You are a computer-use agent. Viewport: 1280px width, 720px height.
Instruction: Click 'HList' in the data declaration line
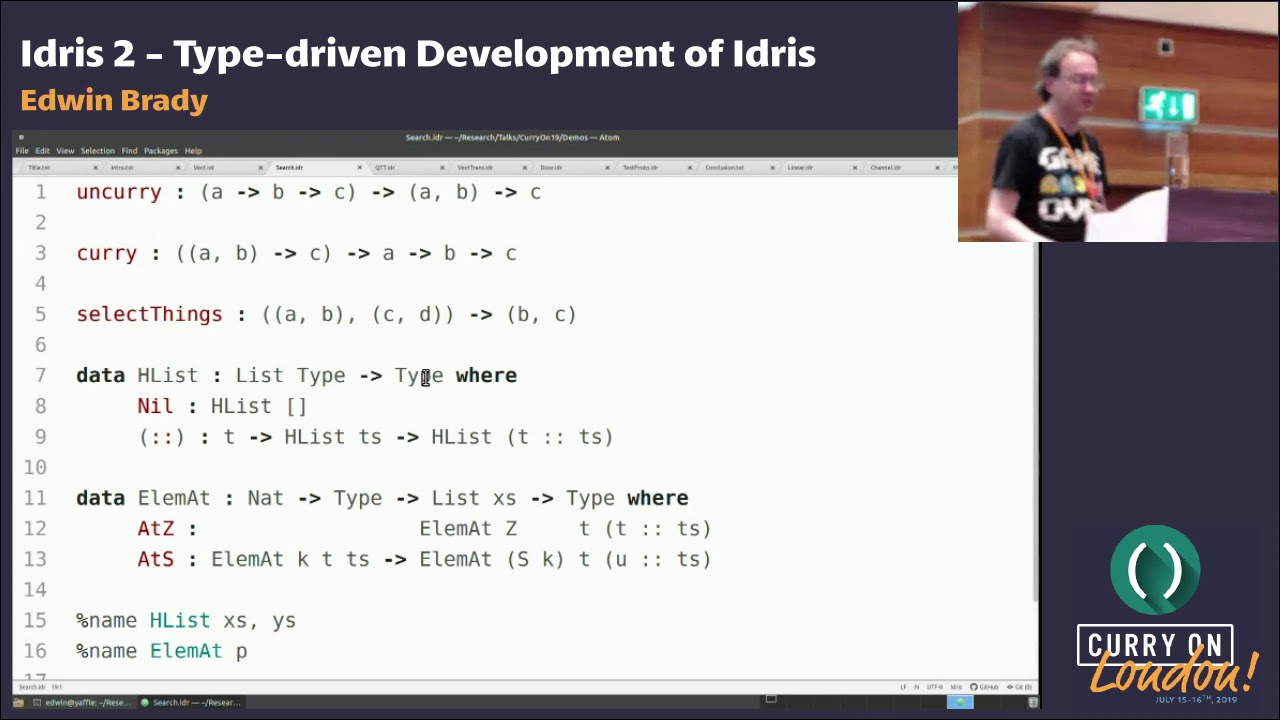pyautogui.click(x=168, y=375)
